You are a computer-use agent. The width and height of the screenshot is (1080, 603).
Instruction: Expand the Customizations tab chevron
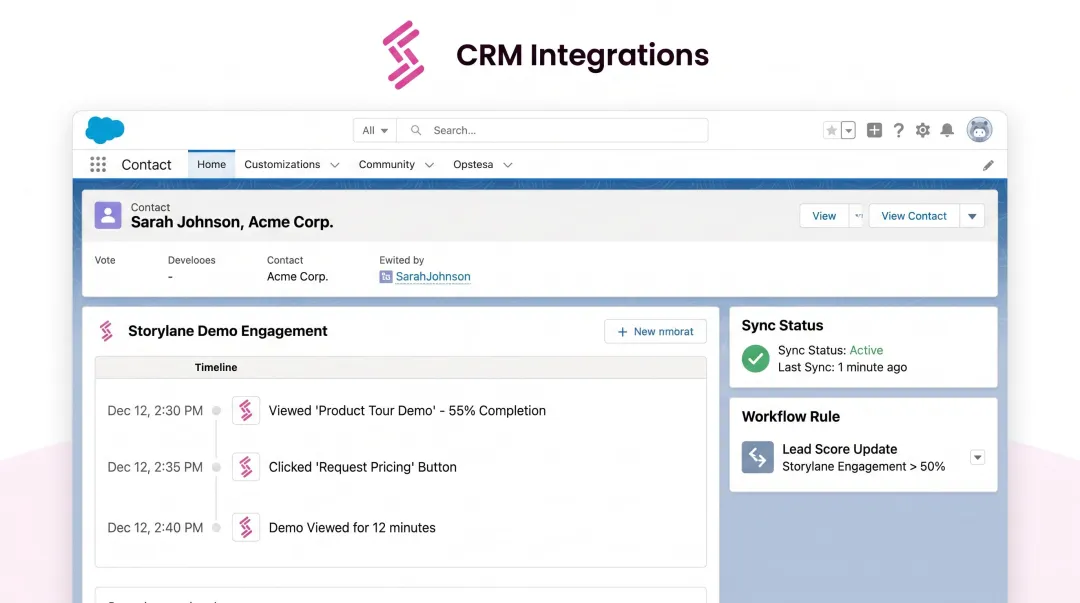click(x=335, y=165)
